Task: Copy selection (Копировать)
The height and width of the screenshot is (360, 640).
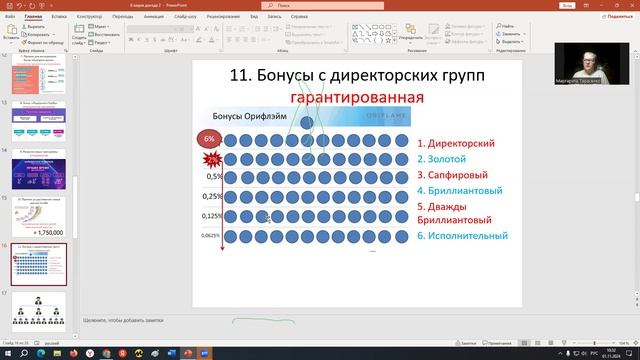Action: [36, 34]
